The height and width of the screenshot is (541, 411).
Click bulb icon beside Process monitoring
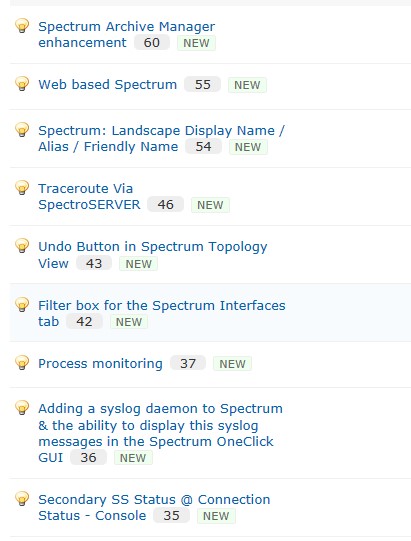tap(22, 362)
